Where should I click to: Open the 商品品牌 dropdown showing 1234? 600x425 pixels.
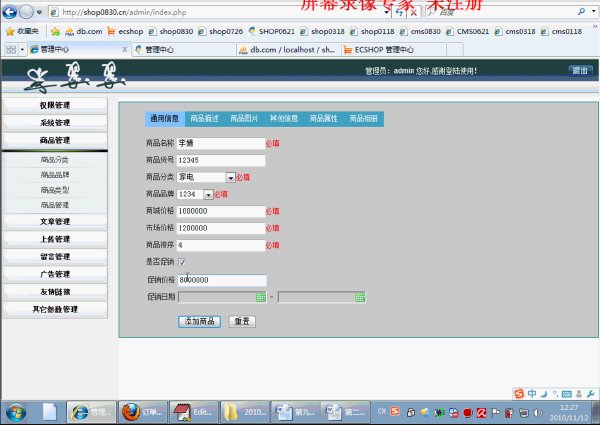coord(195,194)
